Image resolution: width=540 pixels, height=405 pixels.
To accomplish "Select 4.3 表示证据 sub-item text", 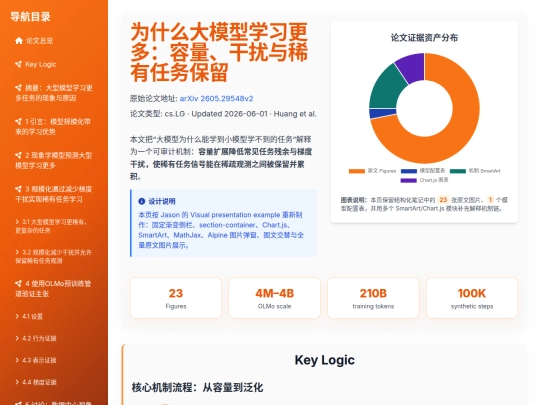I will 39,361.
